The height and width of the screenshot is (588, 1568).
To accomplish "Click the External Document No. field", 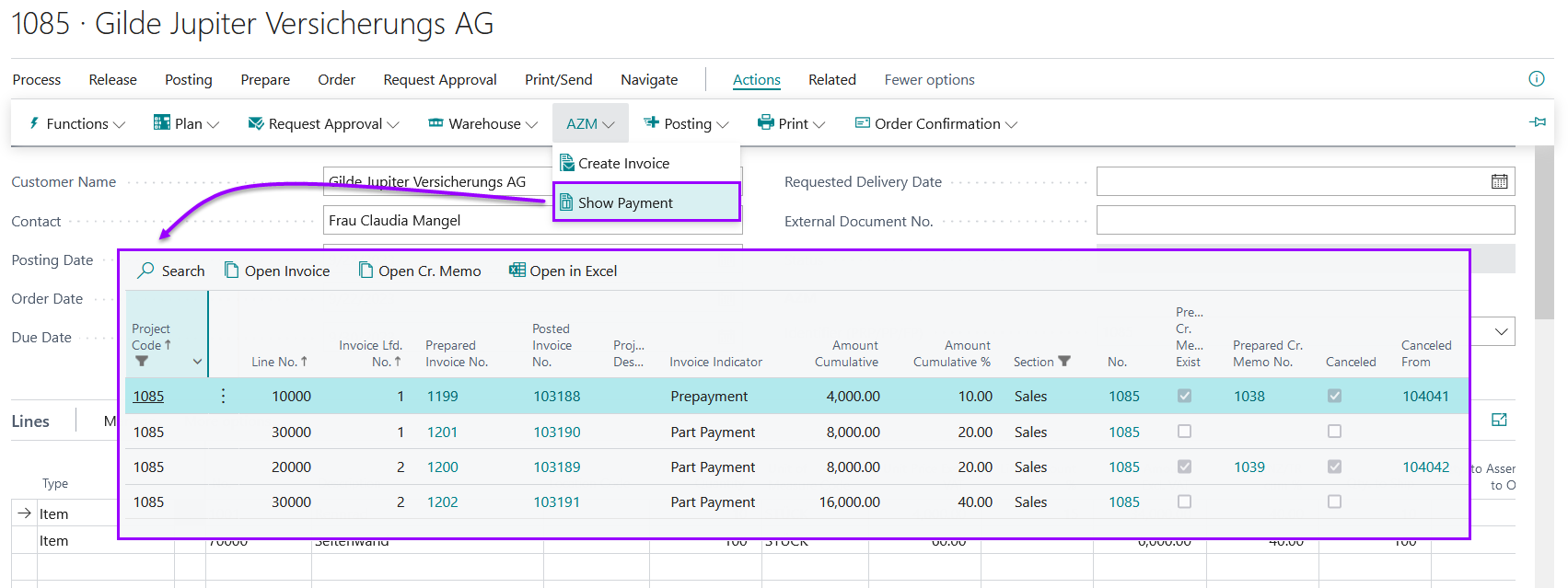I will [x=1306, y=220].
